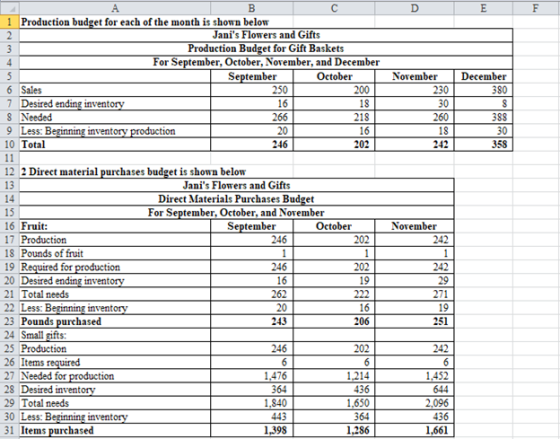The height and width of the screenshot is (439, 560).
Task: Select October total needs 1,650
Action: pyautogui.click(x=334, y=403)
